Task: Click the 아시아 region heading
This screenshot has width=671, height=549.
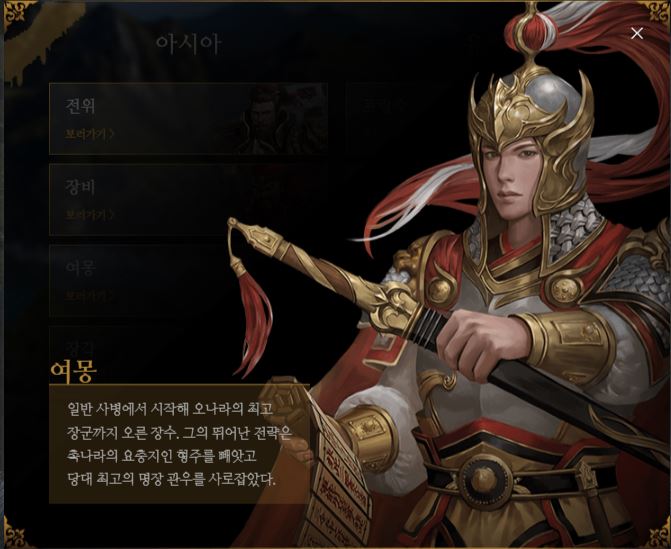Action: (188, 44)
